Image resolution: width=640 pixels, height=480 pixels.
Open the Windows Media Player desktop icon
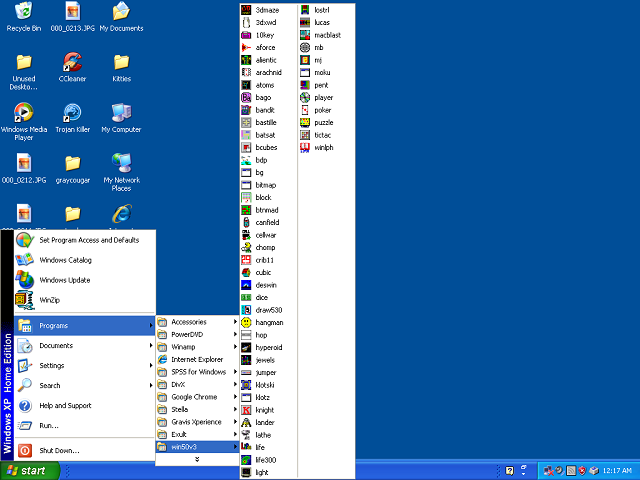[x=24, y=122]
